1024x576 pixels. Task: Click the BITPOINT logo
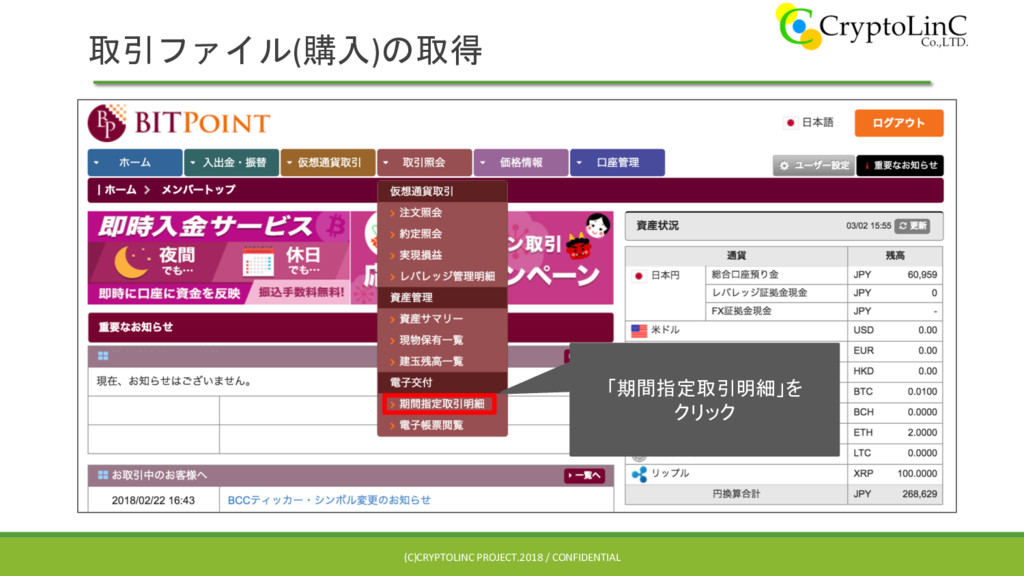(x=179, y=123)
